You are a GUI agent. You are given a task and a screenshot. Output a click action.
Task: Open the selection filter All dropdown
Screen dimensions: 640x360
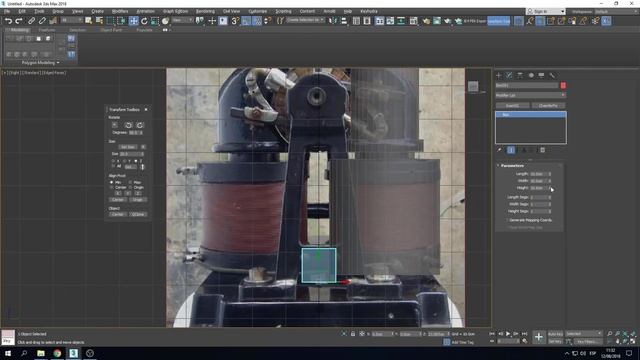(x=71, y=20)
